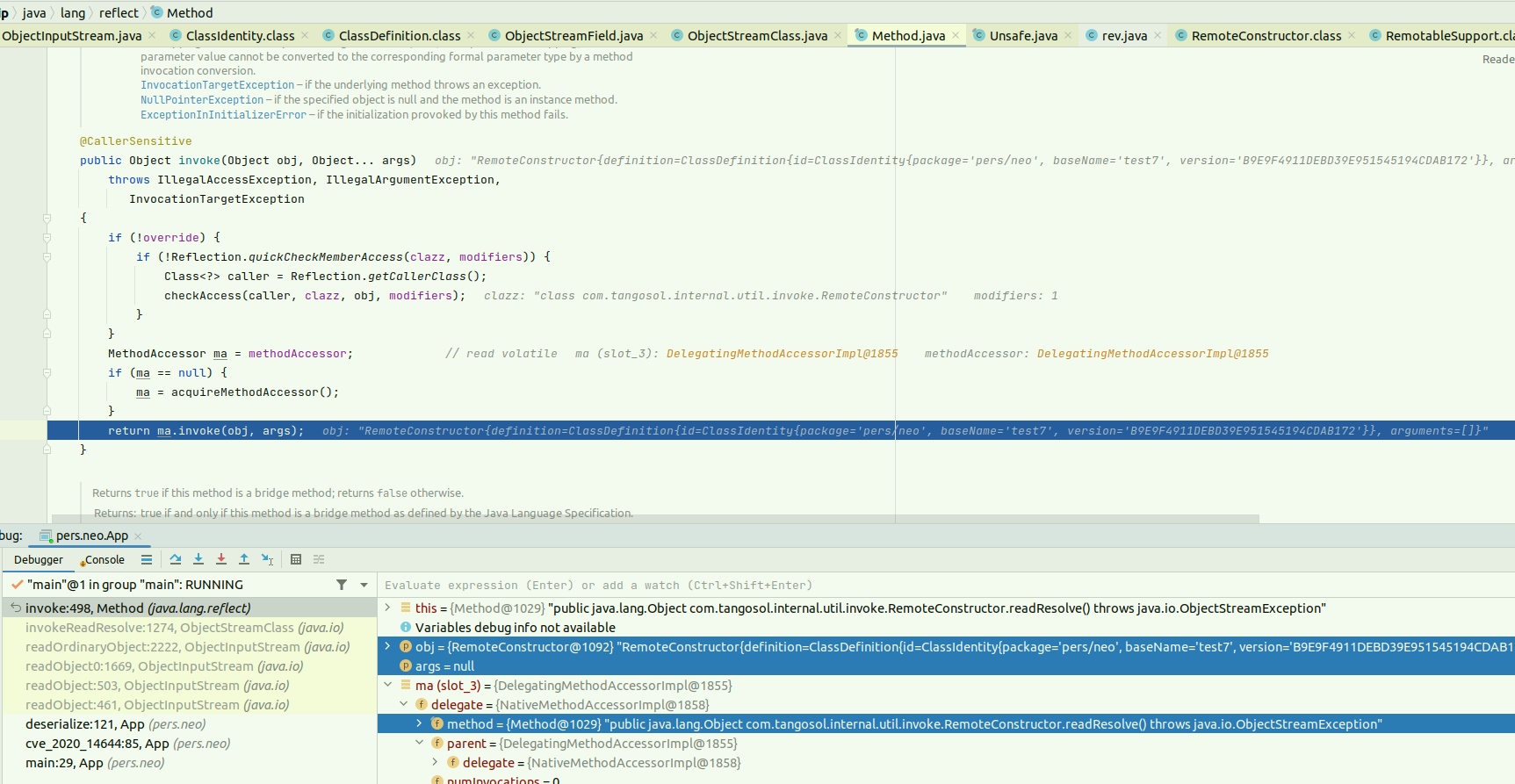
Task: Open the Unsafe.java editor tab
Action: (x=1023, y=35)
